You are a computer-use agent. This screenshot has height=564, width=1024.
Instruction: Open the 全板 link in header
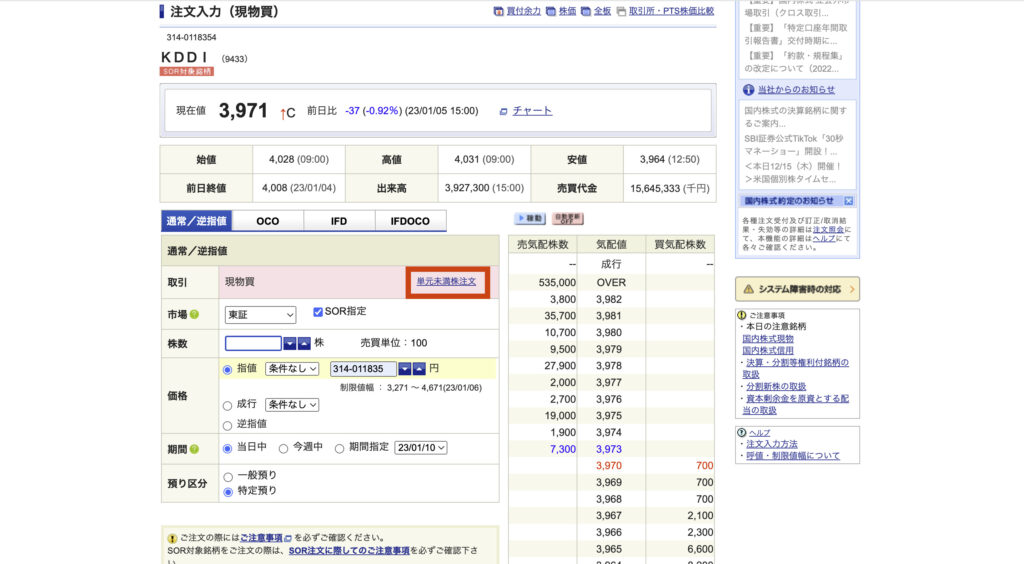click(x=602, y=11)
